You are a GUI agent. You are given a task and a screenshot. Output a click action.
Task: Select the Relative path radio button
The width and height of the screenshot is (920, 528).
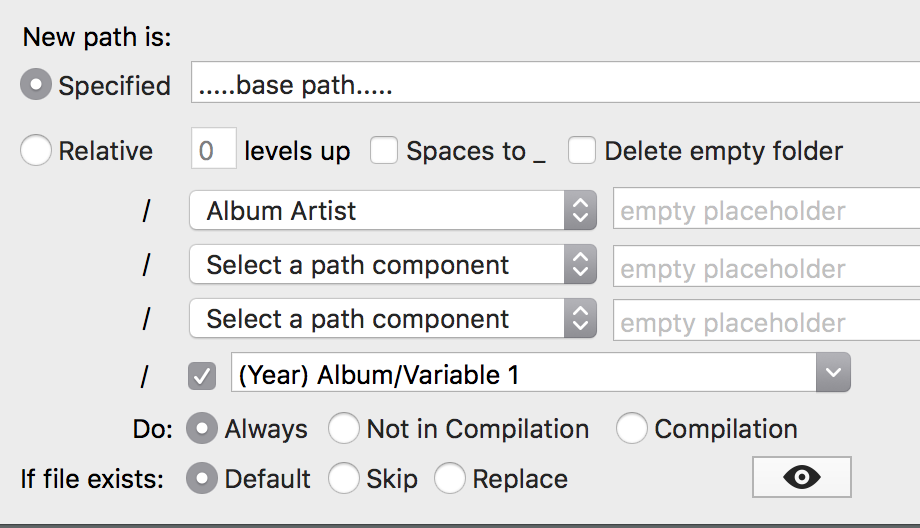pyautogui.click(x=36, y=151)
